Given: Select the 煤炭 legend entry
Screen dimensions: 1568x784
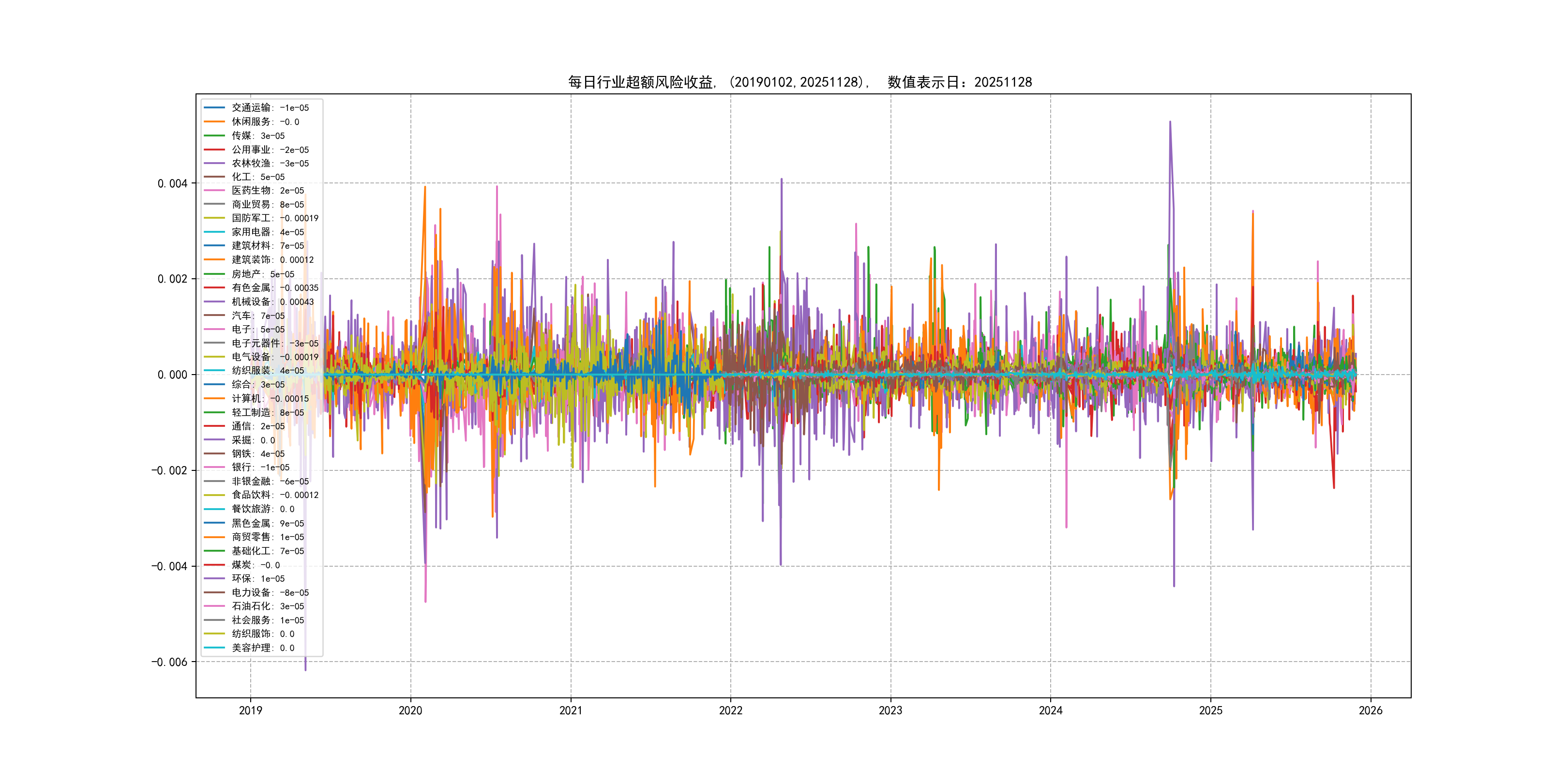Looking at the screenshot, I should [255, 565].
